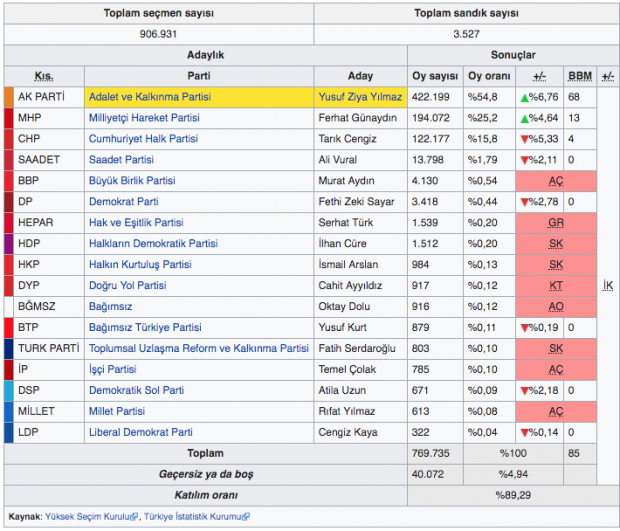Go to Cumhuriyet Halk Partisi article

point(144,139)
